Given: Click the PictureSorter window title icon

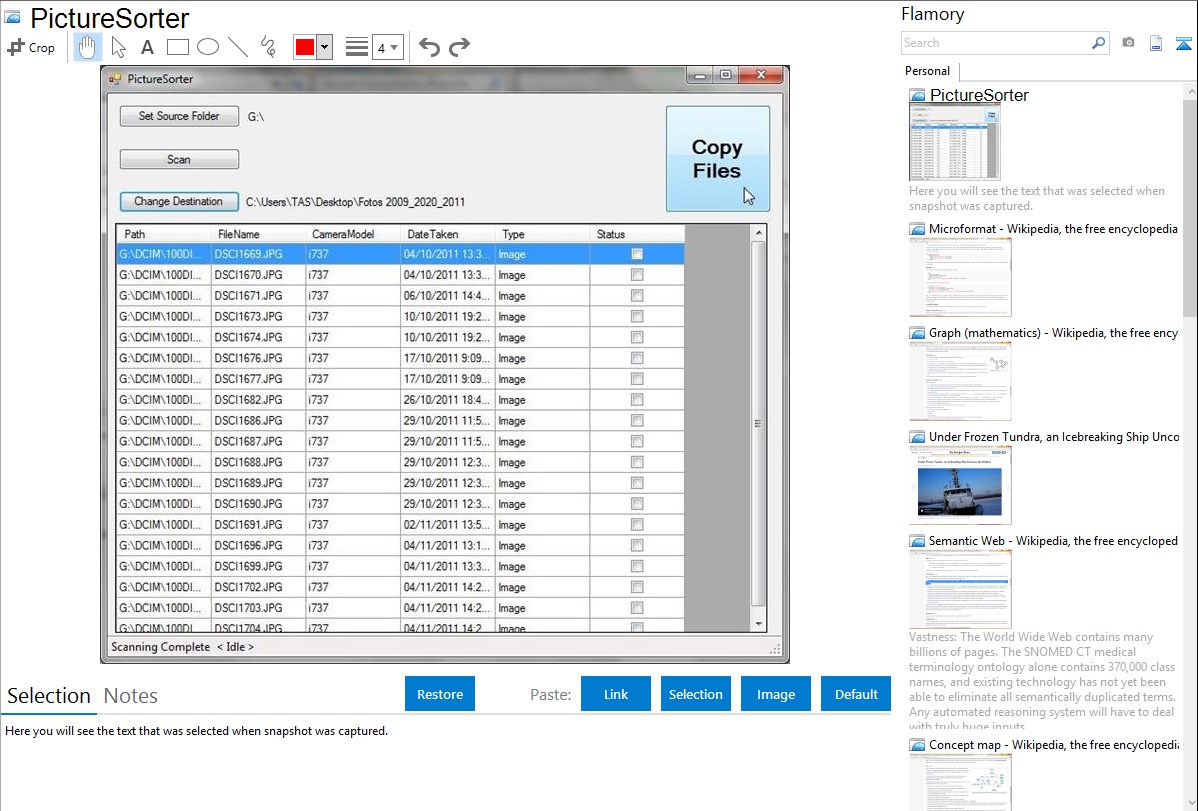Looking at the screenshot, I should (x=115, y=79).
